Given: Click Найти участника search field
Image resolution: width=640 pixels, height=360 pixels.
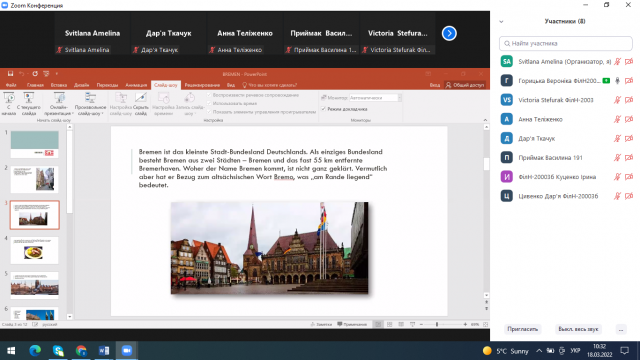Looking at the screenshot, I should (x=565, y=43).
